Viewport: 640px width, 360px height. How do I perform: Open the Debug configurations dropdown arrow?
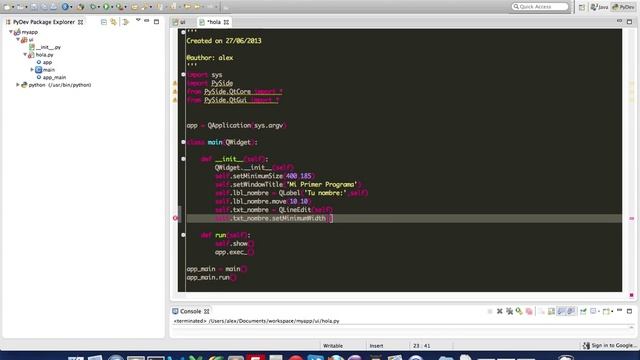coord(99,7)
